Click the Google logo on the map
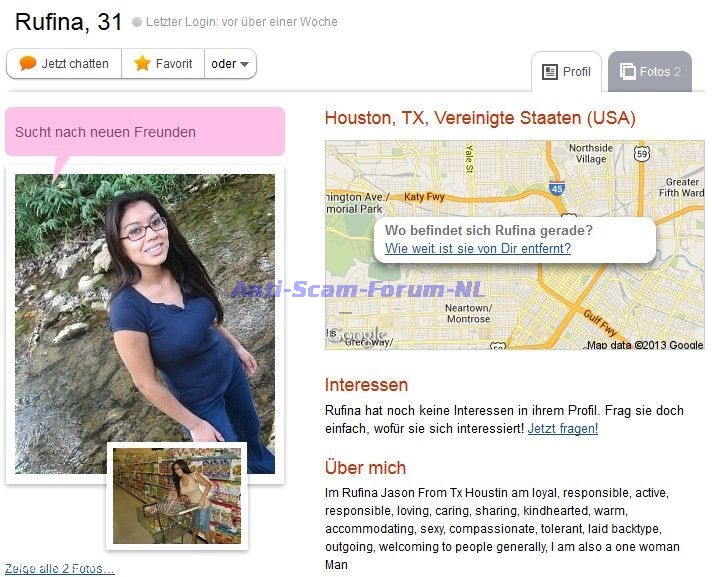The width and height of the screenshot is (712, 577). pyautogui.click(x=357, y=335)
